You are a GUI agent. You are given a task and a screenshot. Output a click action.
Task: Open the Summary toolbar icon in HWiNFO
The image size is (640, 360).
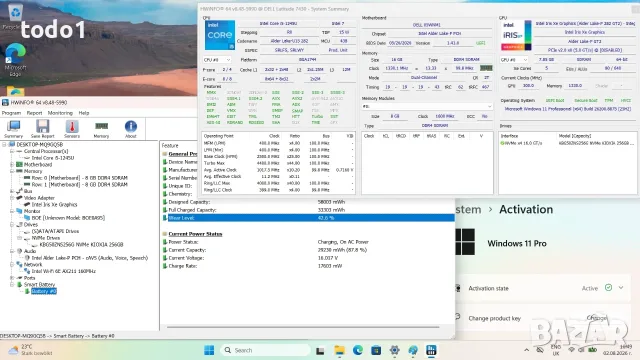click(x=13, y=129)
